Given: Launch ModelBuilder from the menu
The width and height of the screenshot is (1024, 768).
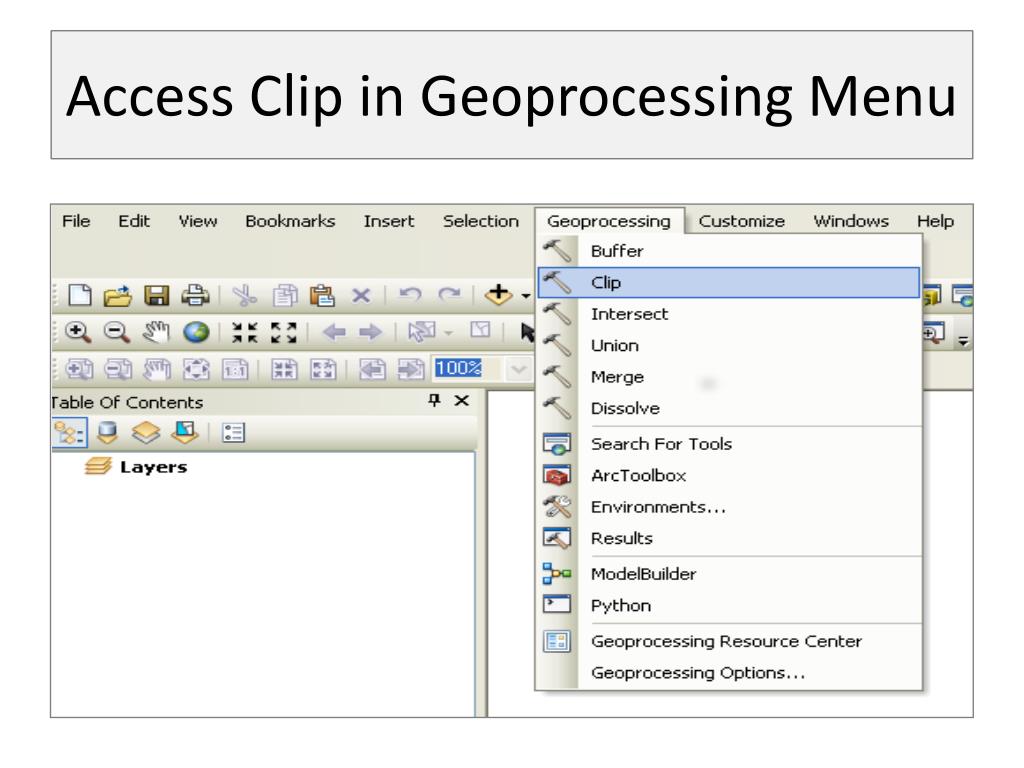Looking at the screenshot, I should tap(729, 574).
